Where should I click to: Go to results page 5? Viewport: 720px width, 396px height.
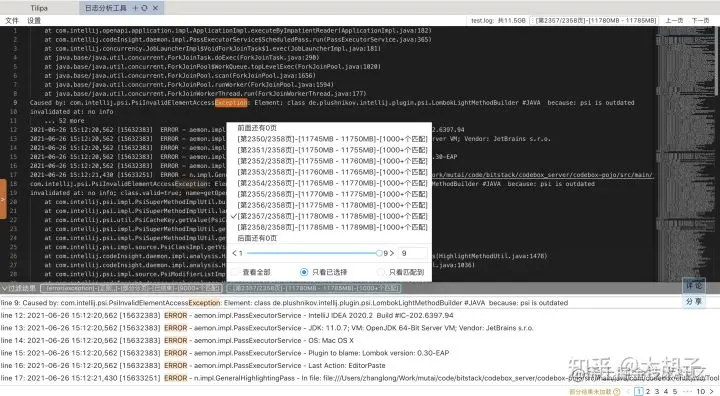pos(675,391)
